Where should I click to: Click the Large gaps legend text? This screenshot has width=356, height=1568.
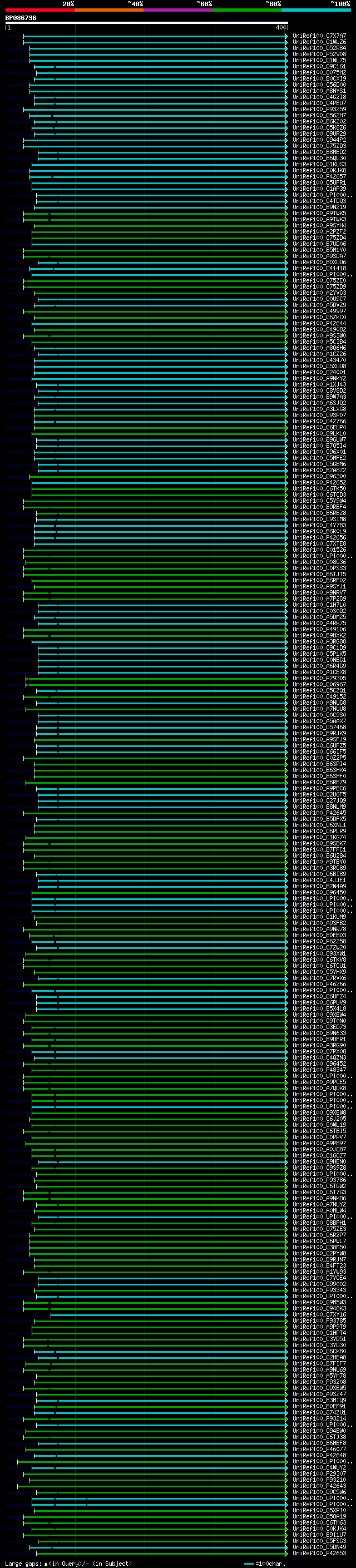click(68, 1563)
